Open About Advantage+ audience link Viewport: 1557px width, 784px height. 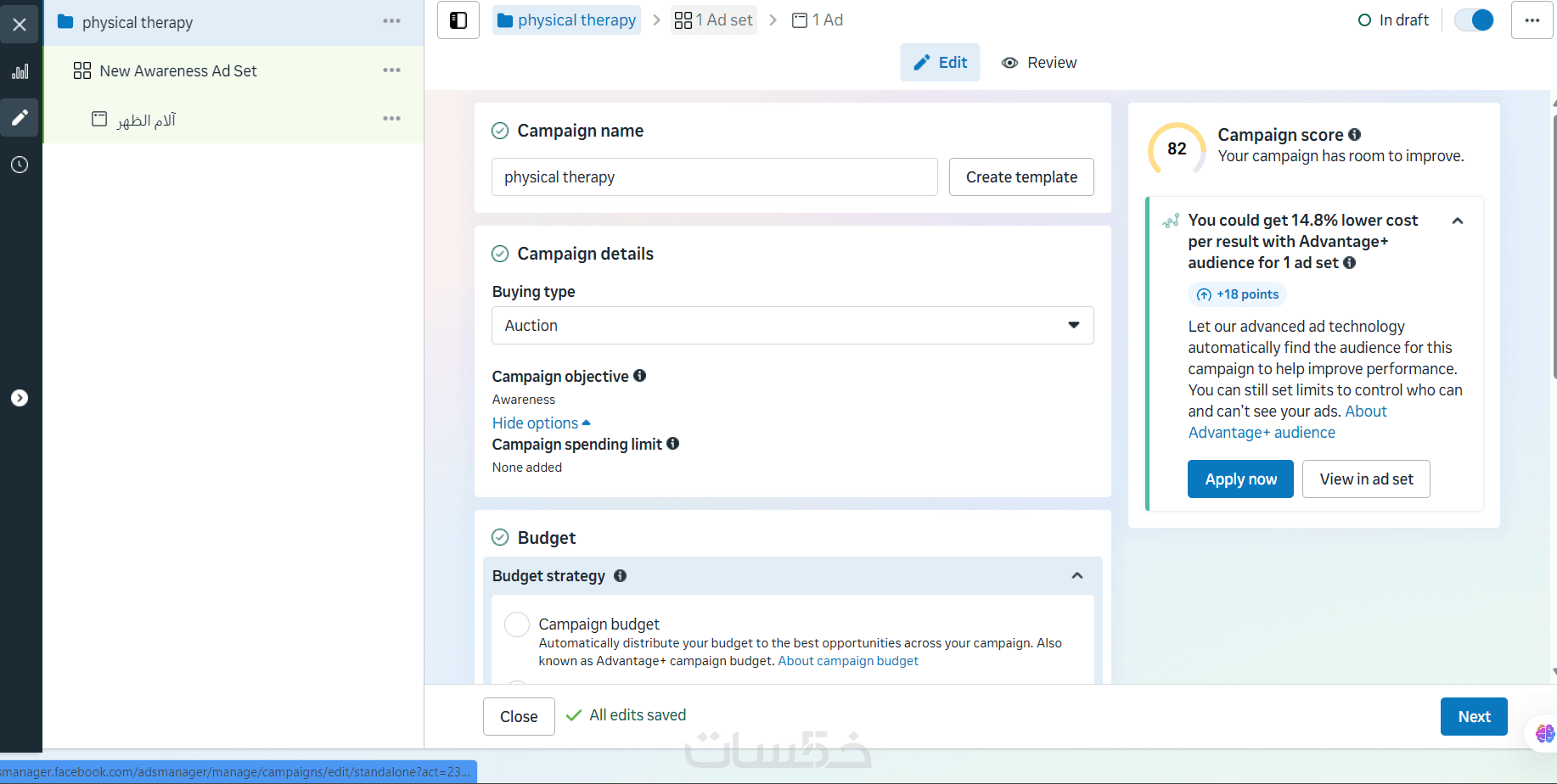pos(1288,423)
